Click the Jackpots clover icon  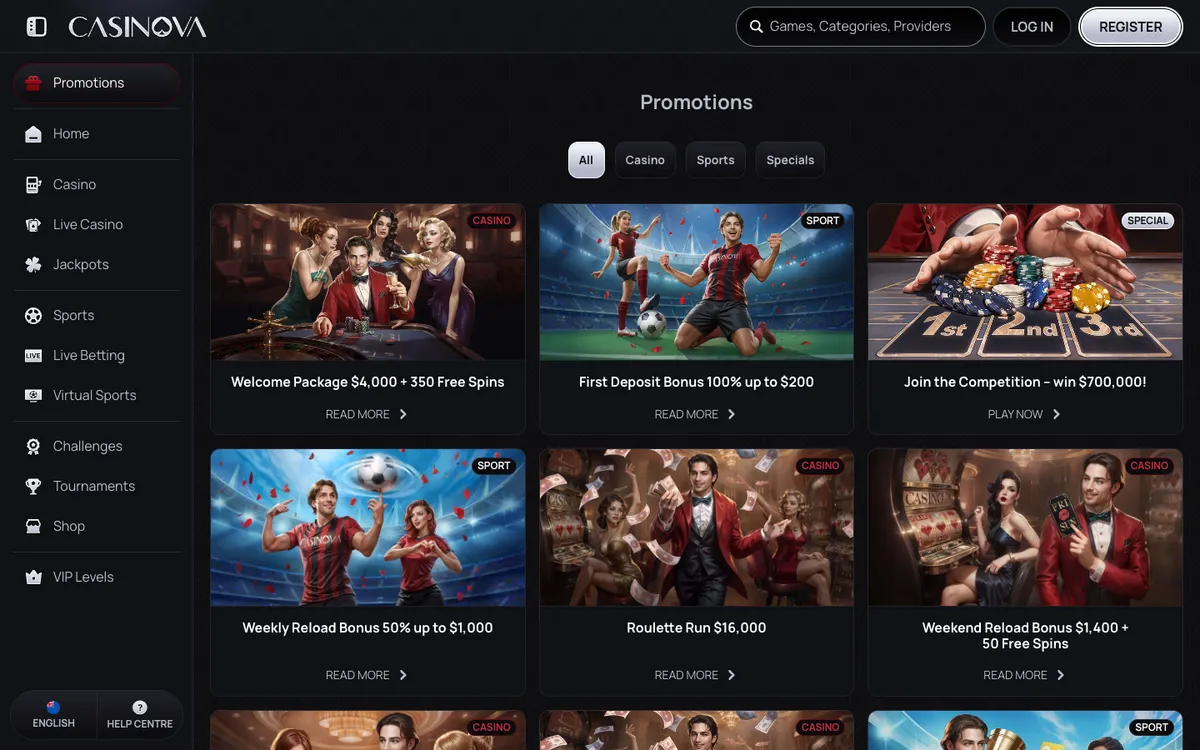[x=33, y=265]
